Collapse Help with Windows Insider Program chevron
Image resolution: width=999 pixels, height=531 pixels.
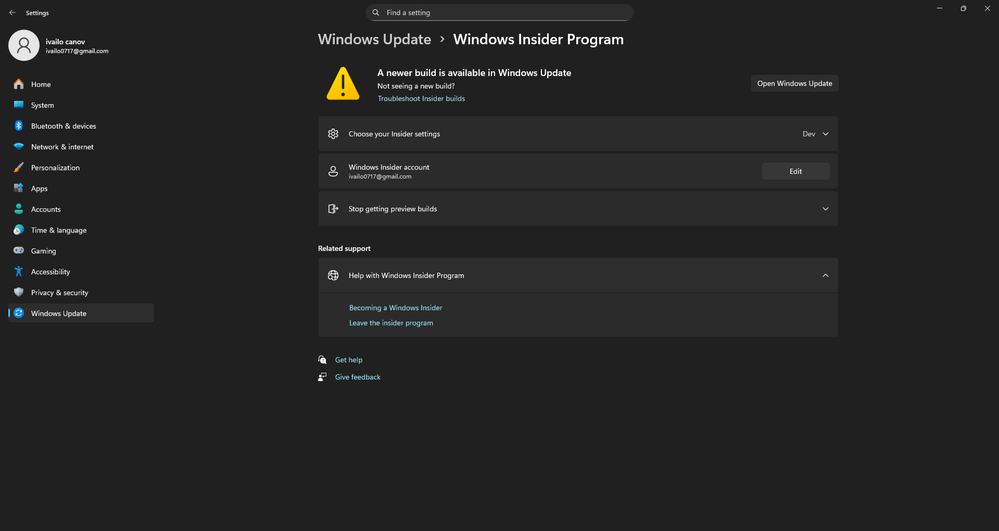[825, 275]
